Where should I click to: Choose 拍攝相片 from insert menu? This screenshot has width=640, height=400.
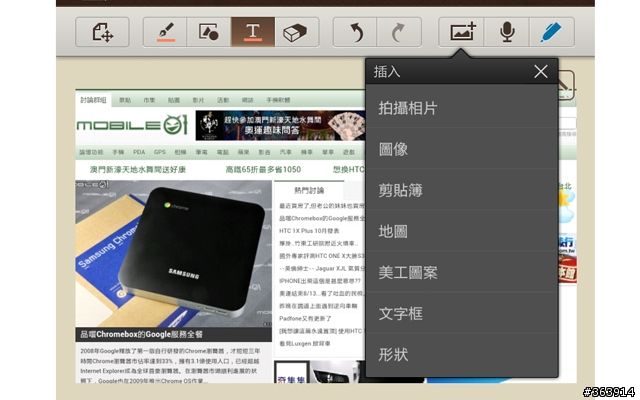pyautogui.click(x=462, y=108)
